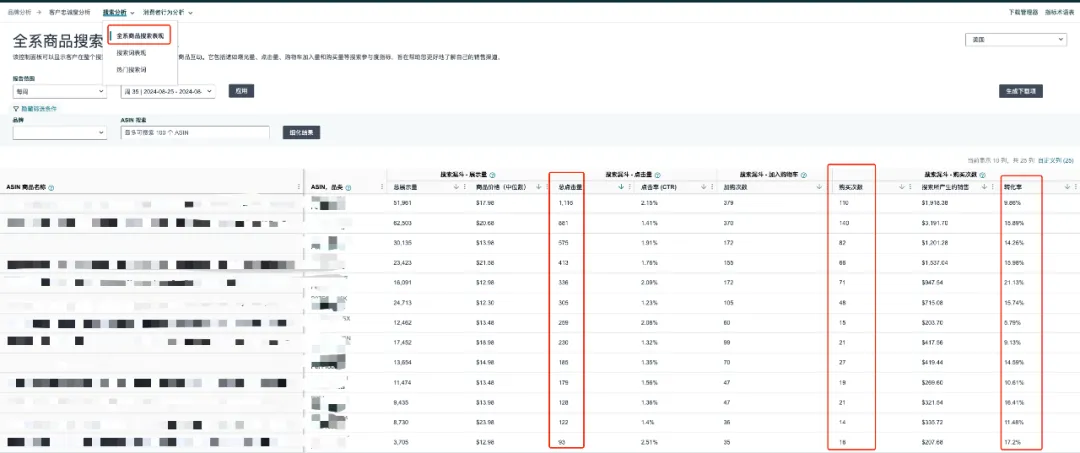Focus the ASIN search input field

194,132
